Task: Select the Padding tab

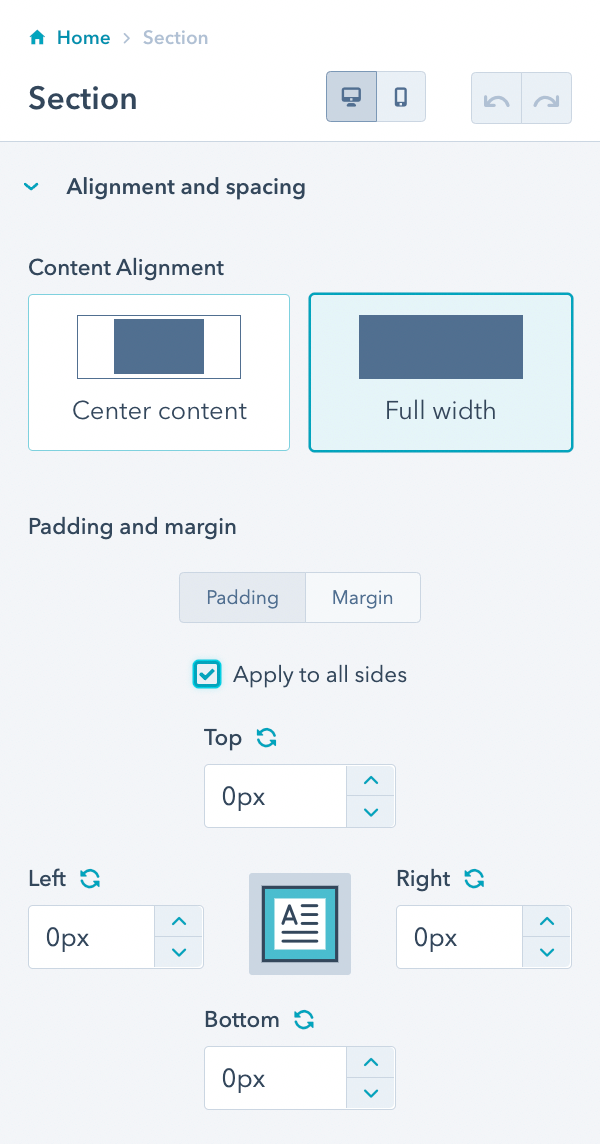Action: pos(242,597)
